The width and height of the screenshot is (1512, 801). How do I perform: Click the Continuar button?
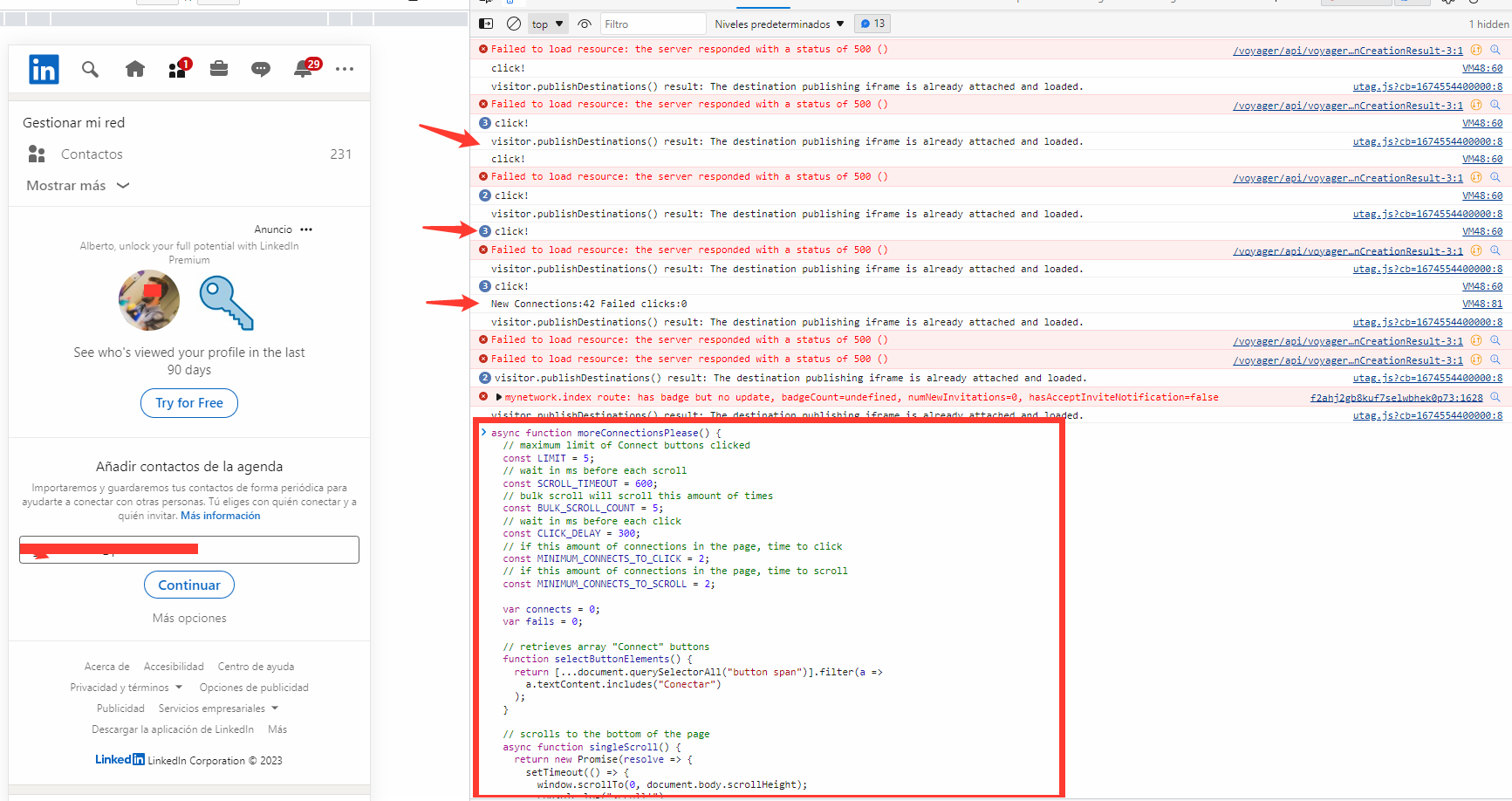point(189,585)
